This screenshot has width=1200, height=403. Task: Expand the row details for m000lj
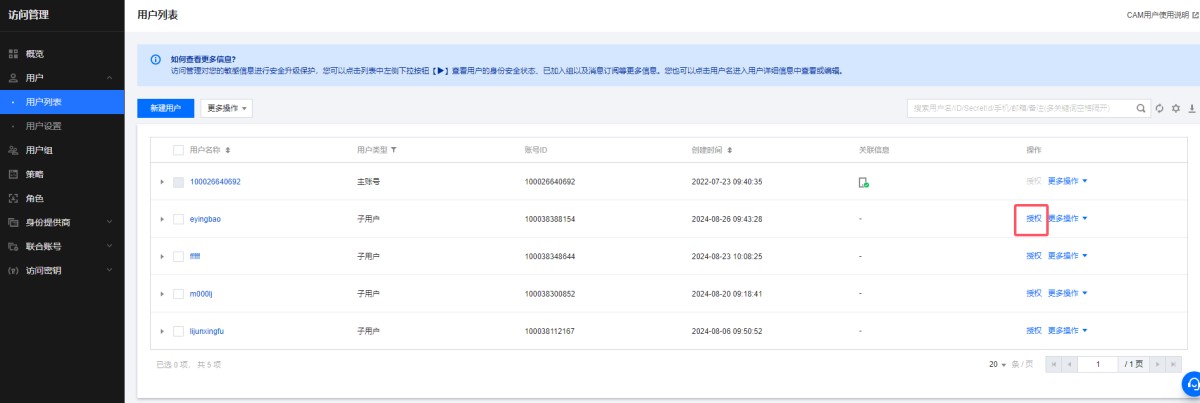162,294
